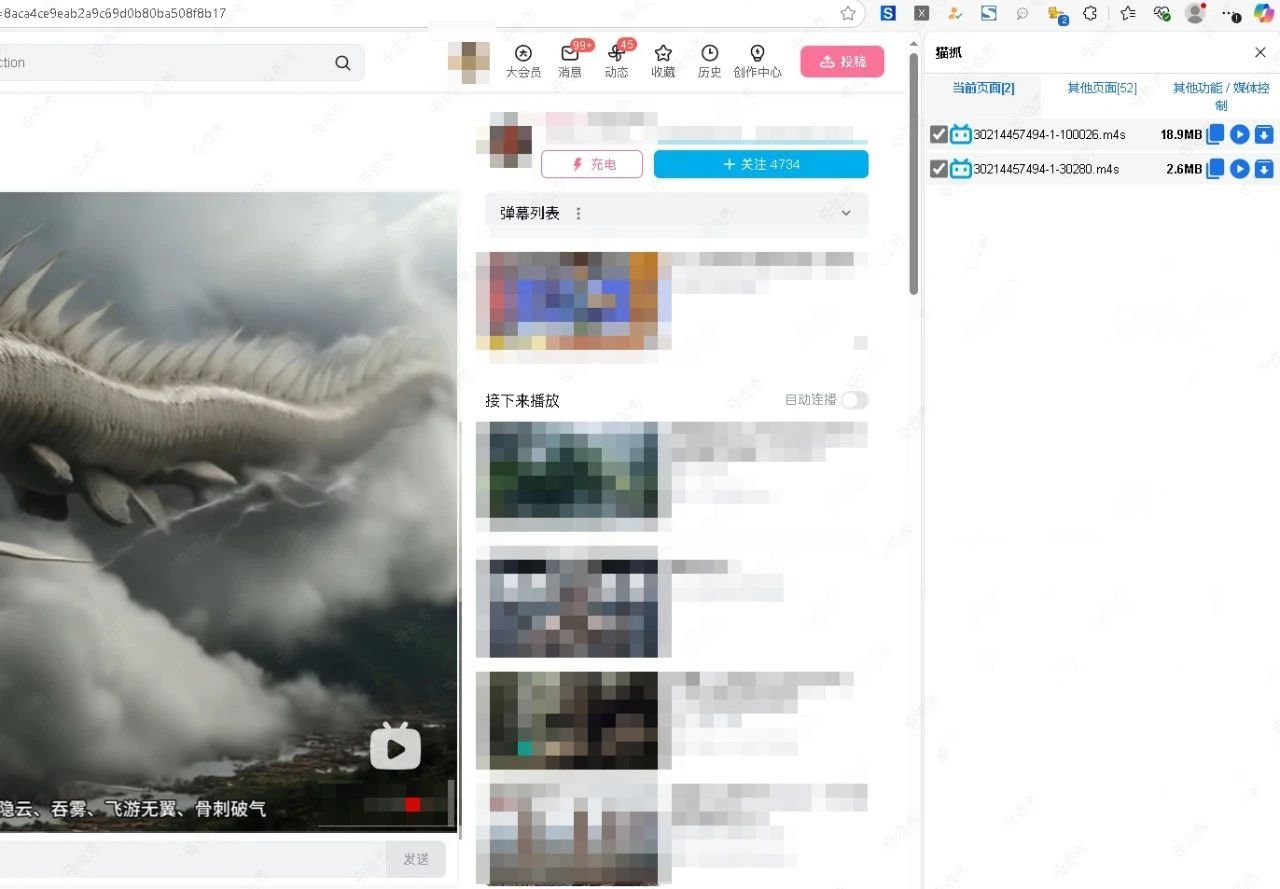The height and width of the screenshot is (889, 1280).
Task: Open the 创作中心 lightbulb icon
Action: click(757, 54)
